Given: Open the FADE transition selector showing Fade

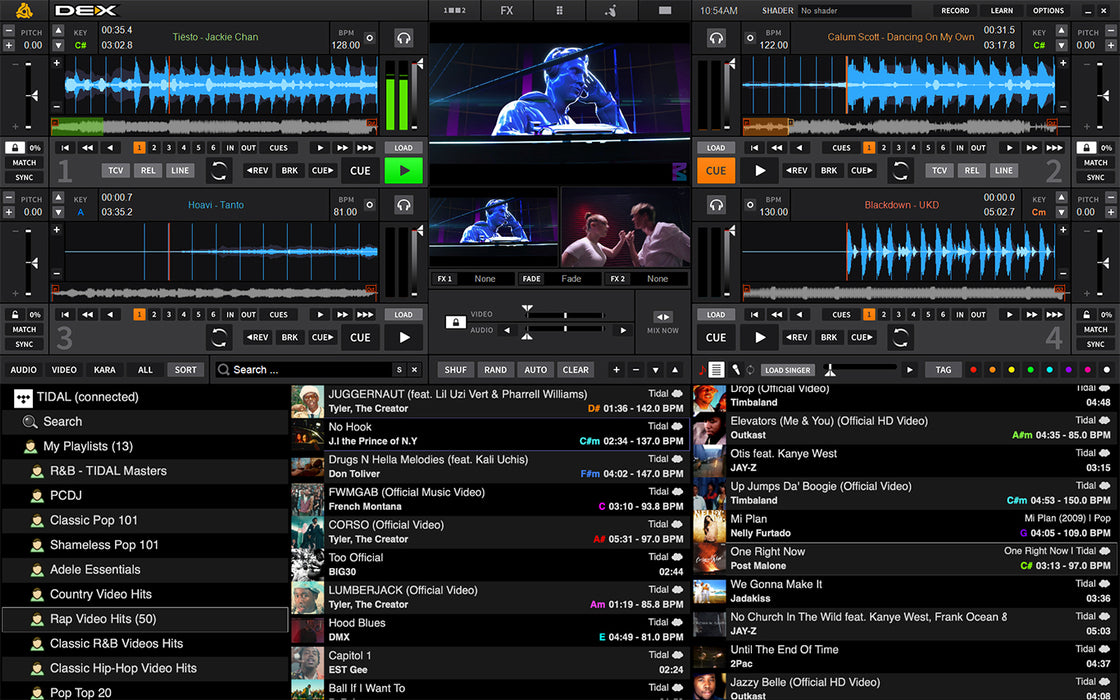Looking at the screenshot, I should tap(571, 279).
